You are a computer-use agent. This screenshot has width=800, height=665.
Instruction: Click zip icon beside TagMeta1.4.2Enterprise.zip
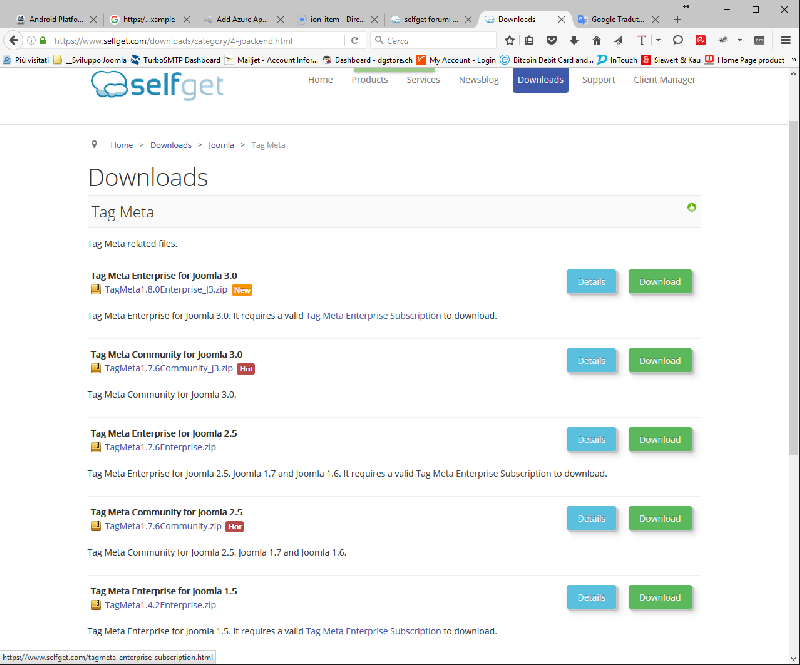[95, 605]
